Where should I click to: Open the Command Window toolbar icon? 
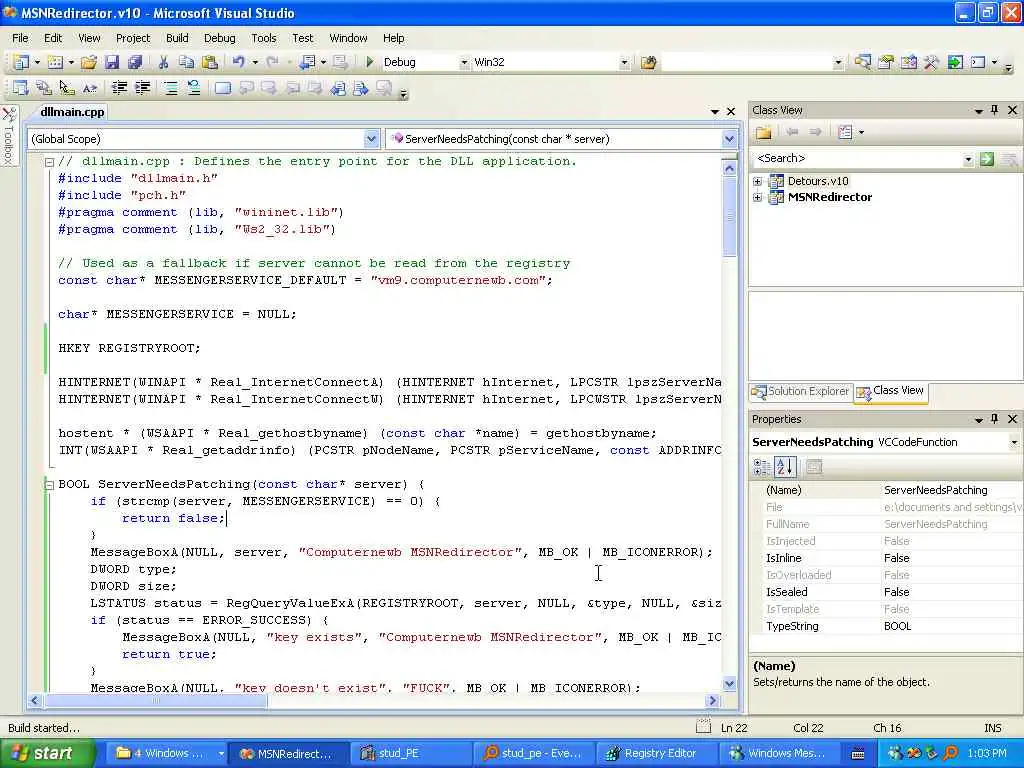[x=978, y=62]
